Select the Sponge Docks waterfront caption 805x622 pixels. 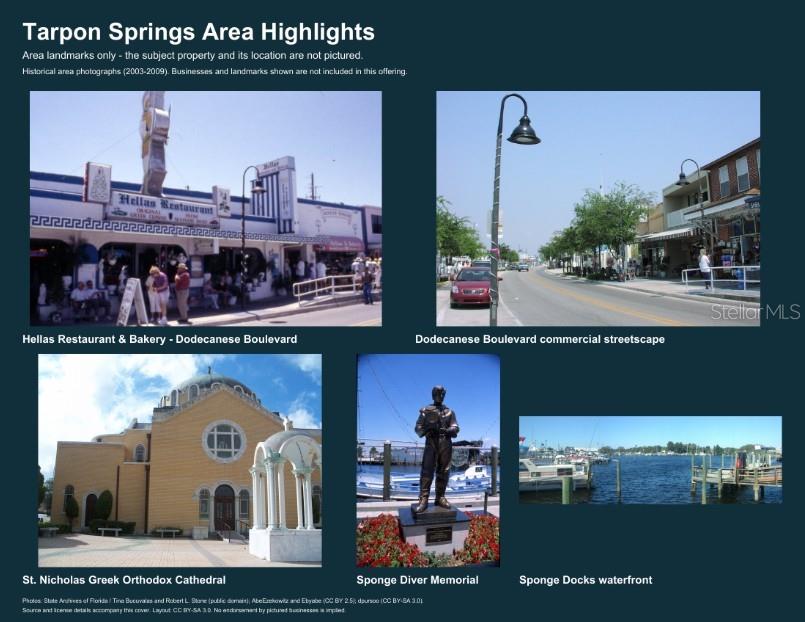click(586, 580)
